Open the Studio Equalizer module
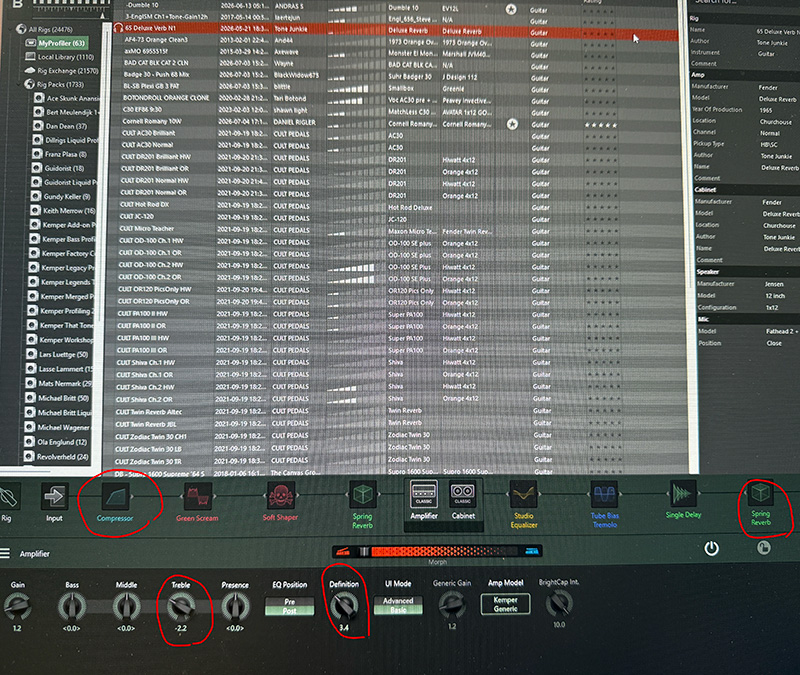 (524, 494)
